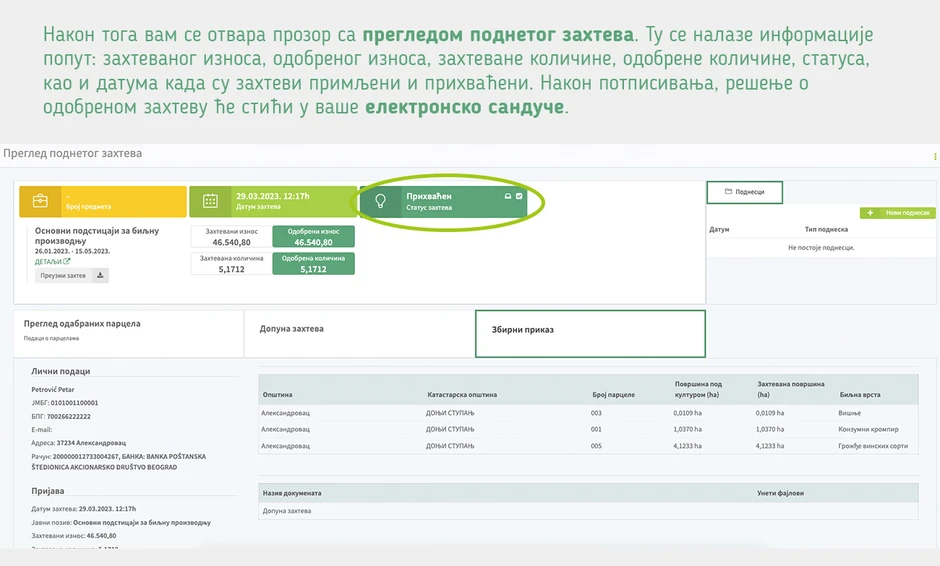The image size is (940, 566).
Task: Select parcel row 005 Грожђе винских сорти
Action: [588, 445]
